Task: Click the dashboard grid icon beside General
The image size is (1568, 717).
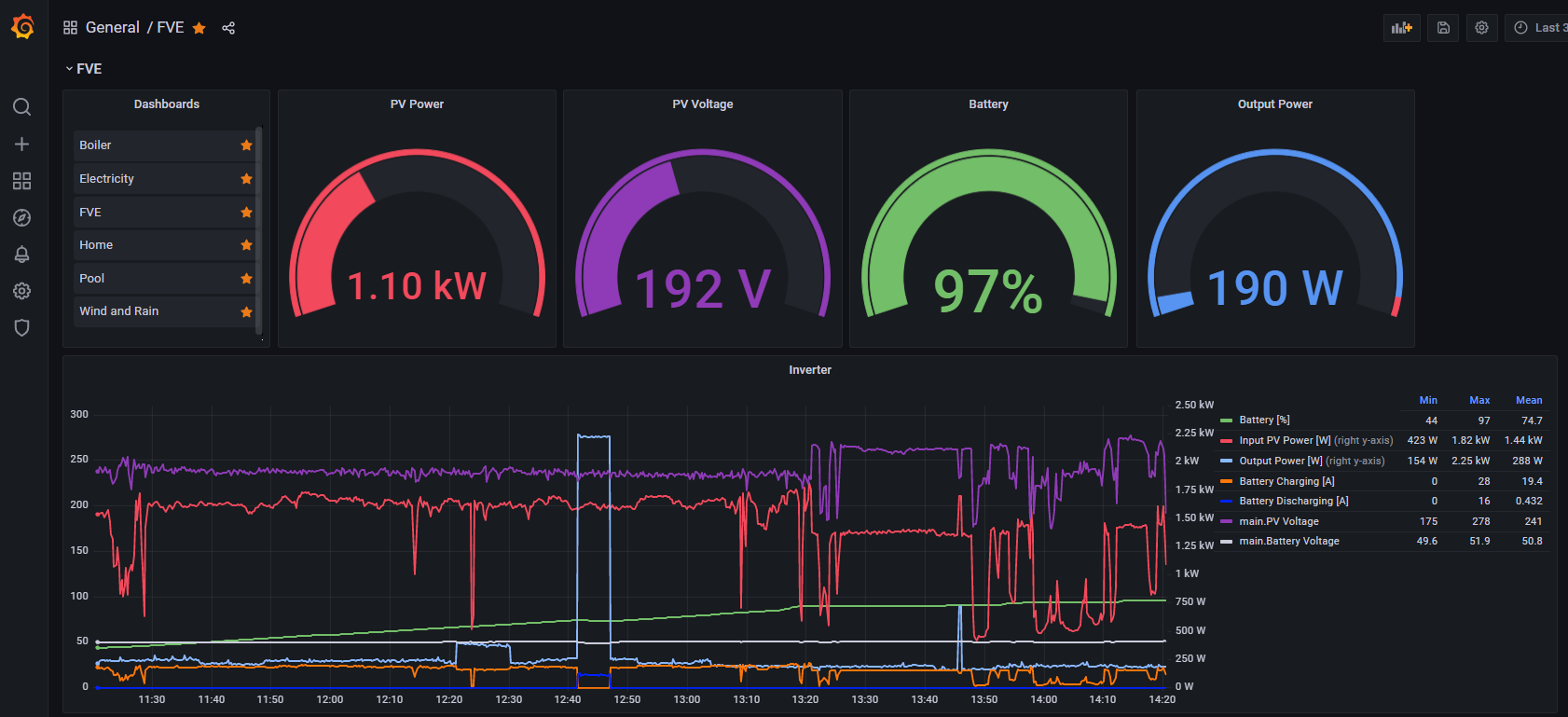Action: [x=70, y=28]
